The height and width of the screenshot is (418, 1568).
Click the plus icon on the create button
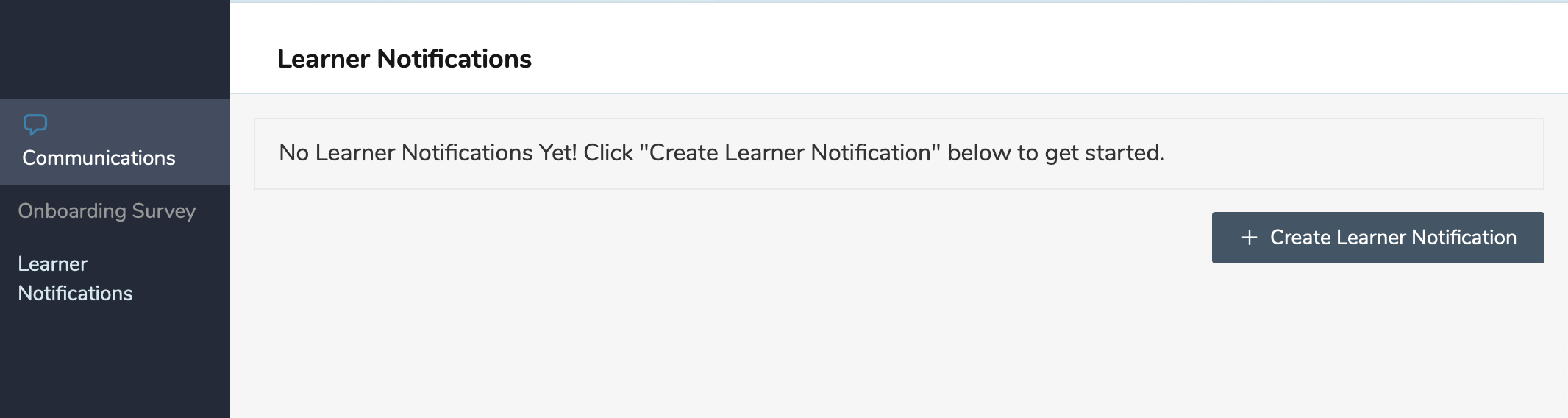1249,238
